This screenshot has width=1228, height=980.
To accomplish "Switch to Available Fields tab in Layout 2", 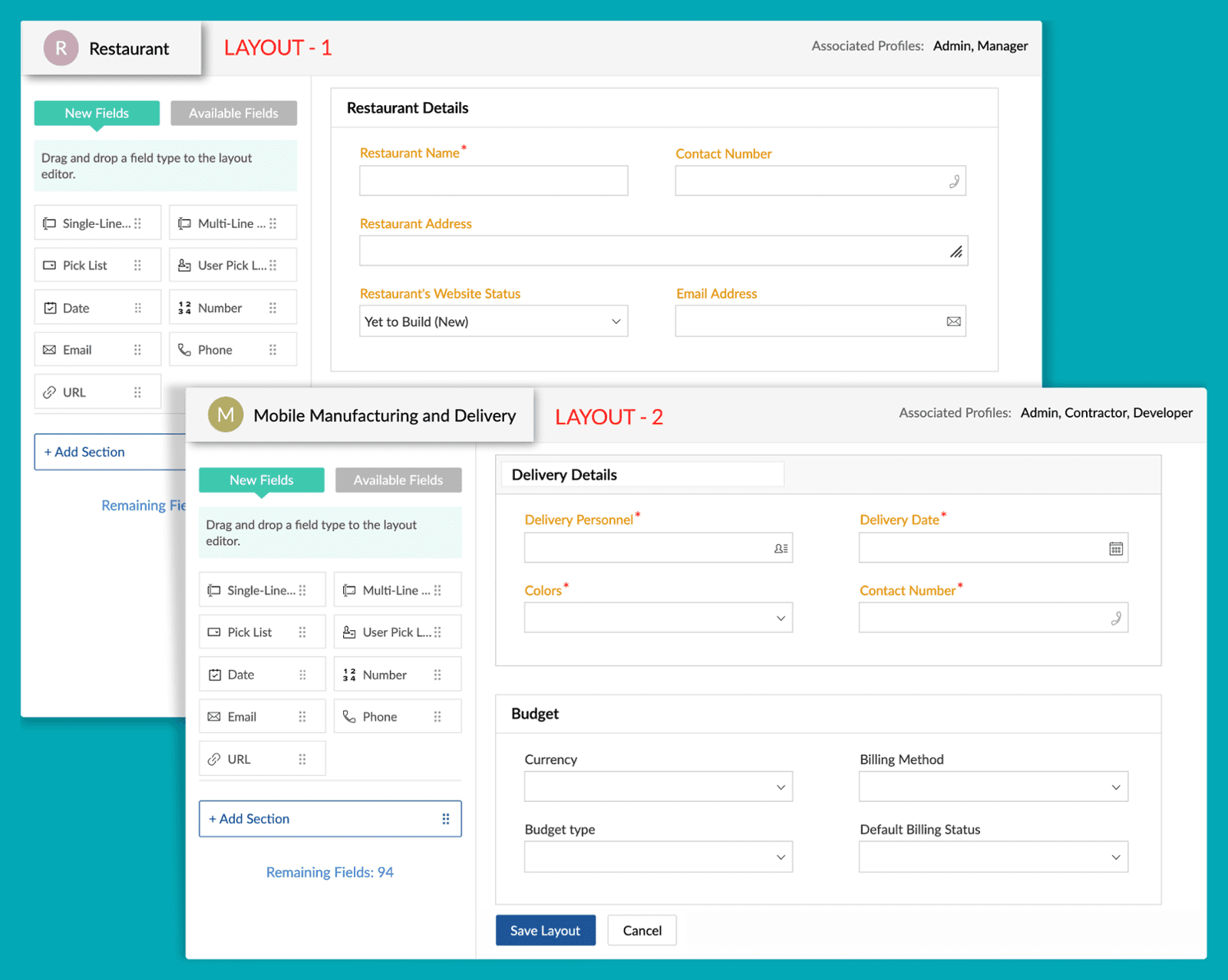I will (398, 480).
